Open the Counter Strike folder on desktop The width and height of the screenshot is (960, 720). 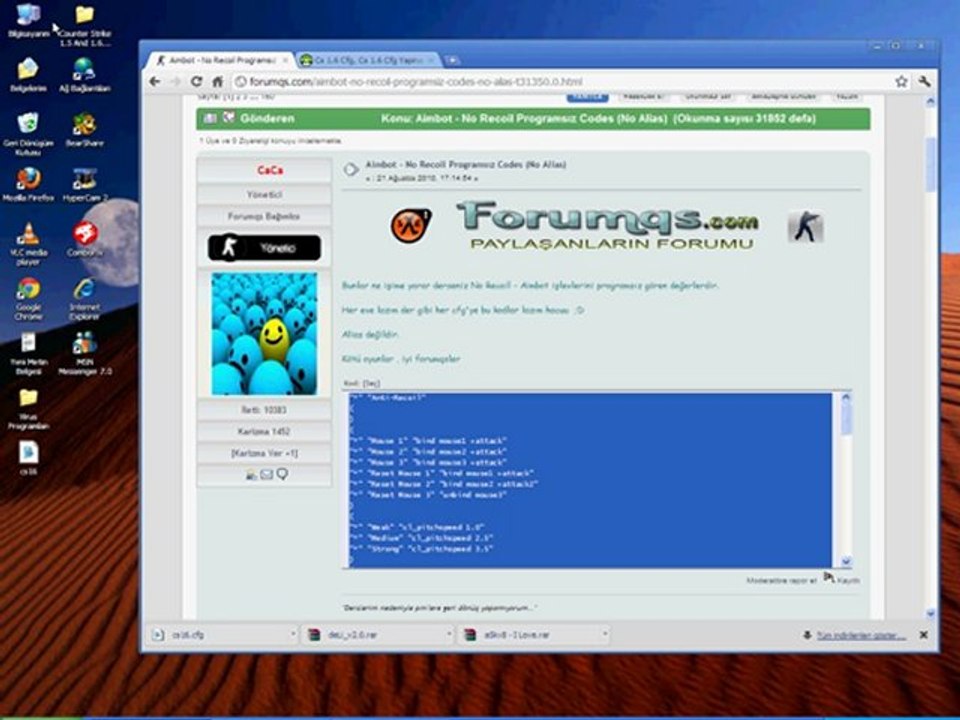[x=84, y=25]
